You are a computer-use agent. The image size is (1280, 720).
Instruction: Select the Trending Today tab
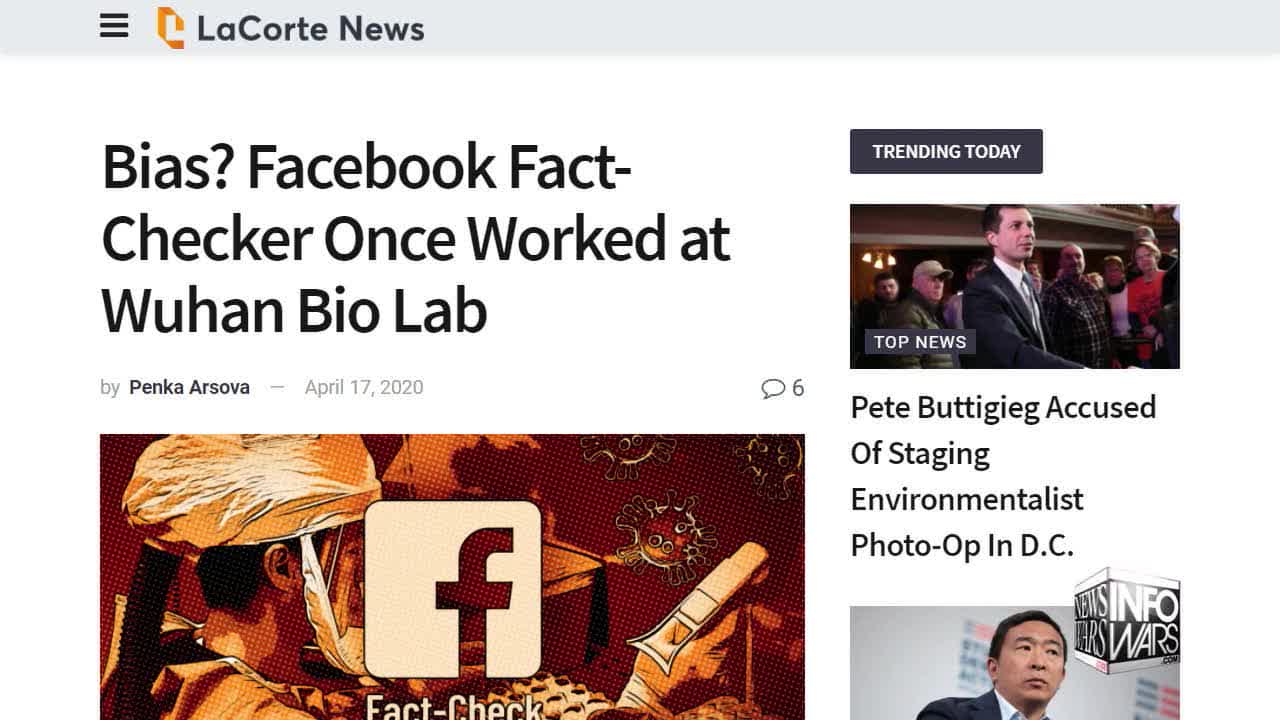click(946, 152)
